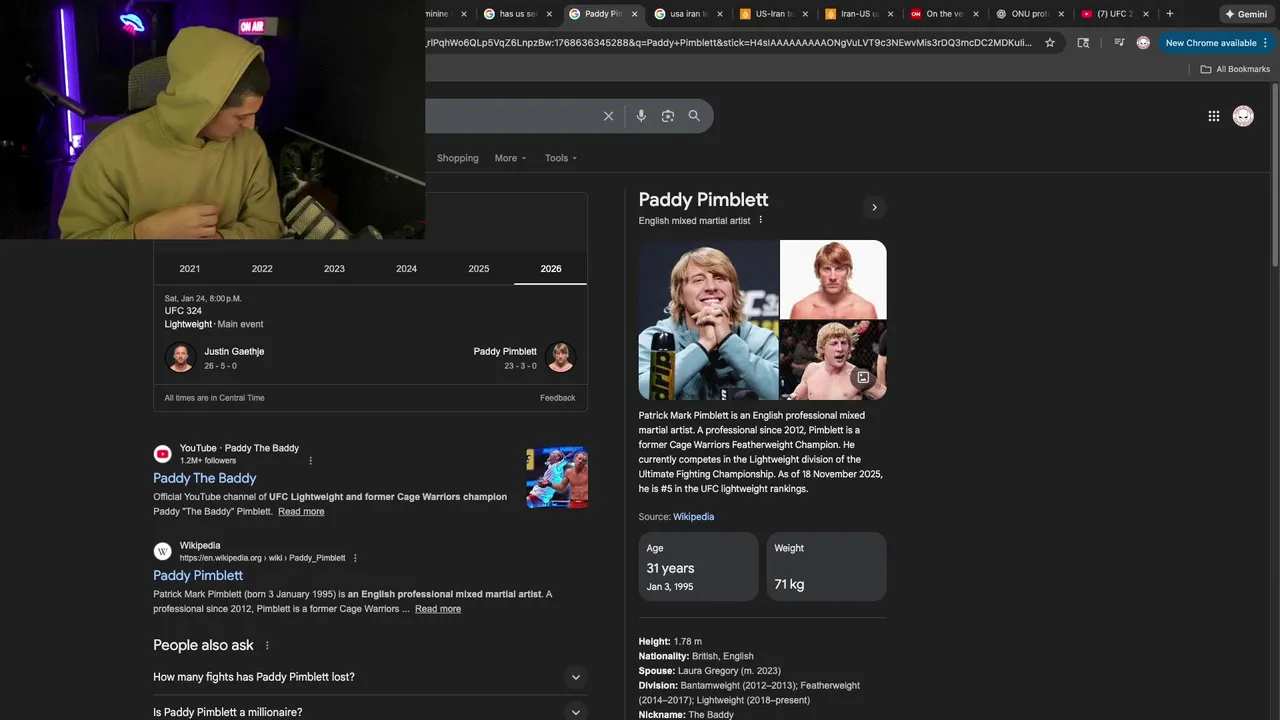Open the Chrome profile icon in toolbar
The width and height of the screenshot is (1280, 720).
point(1143,43)
